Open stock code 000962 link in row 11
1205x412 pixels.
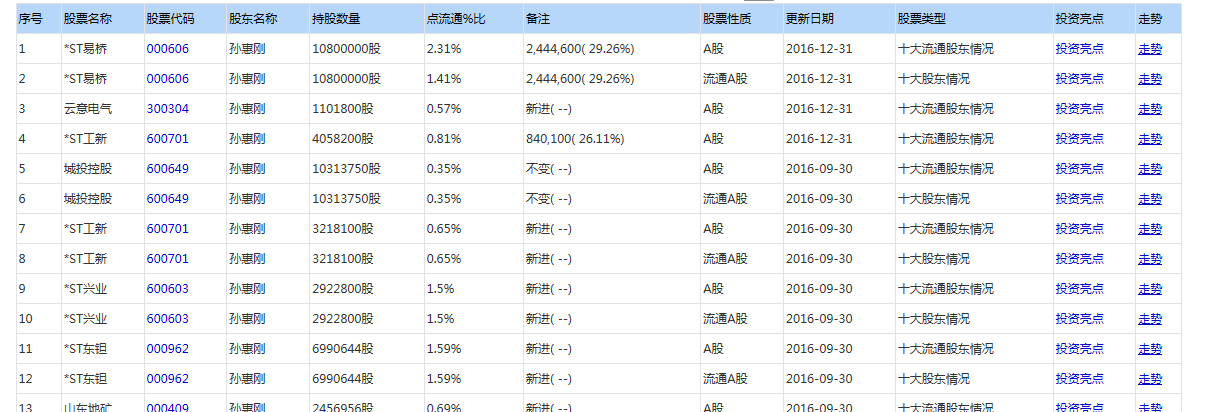coord(167,348)
